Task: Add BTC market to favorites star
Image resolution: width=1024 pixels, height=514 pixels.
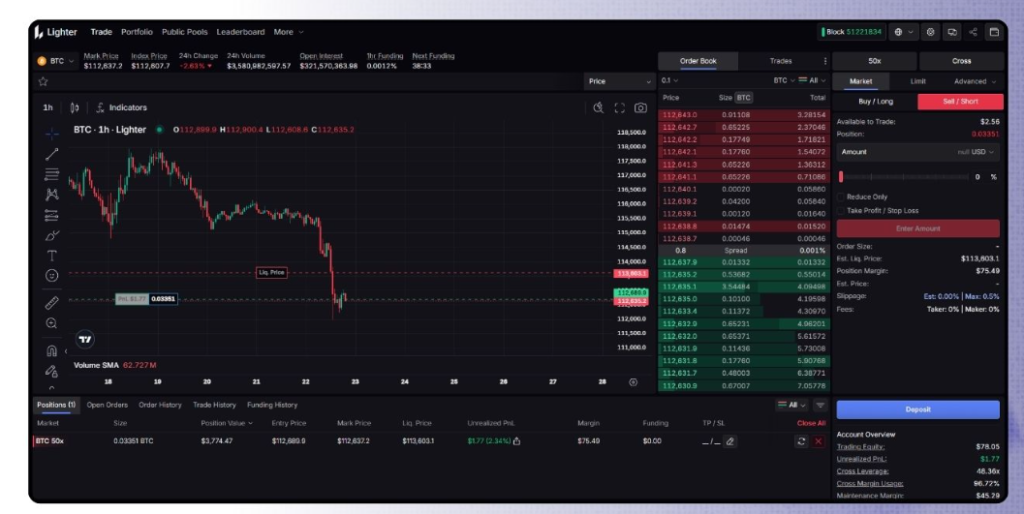Action: [x=43, y=81]
